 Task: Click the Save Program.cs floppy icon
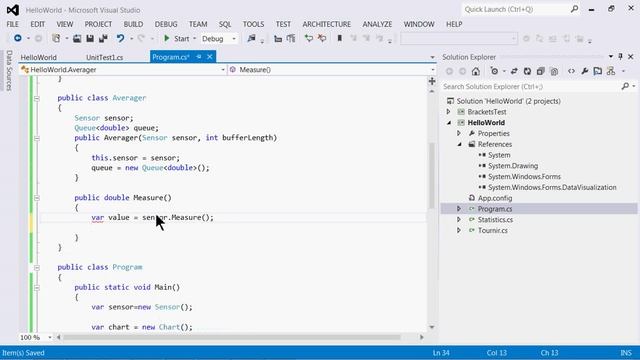(90, 38)
